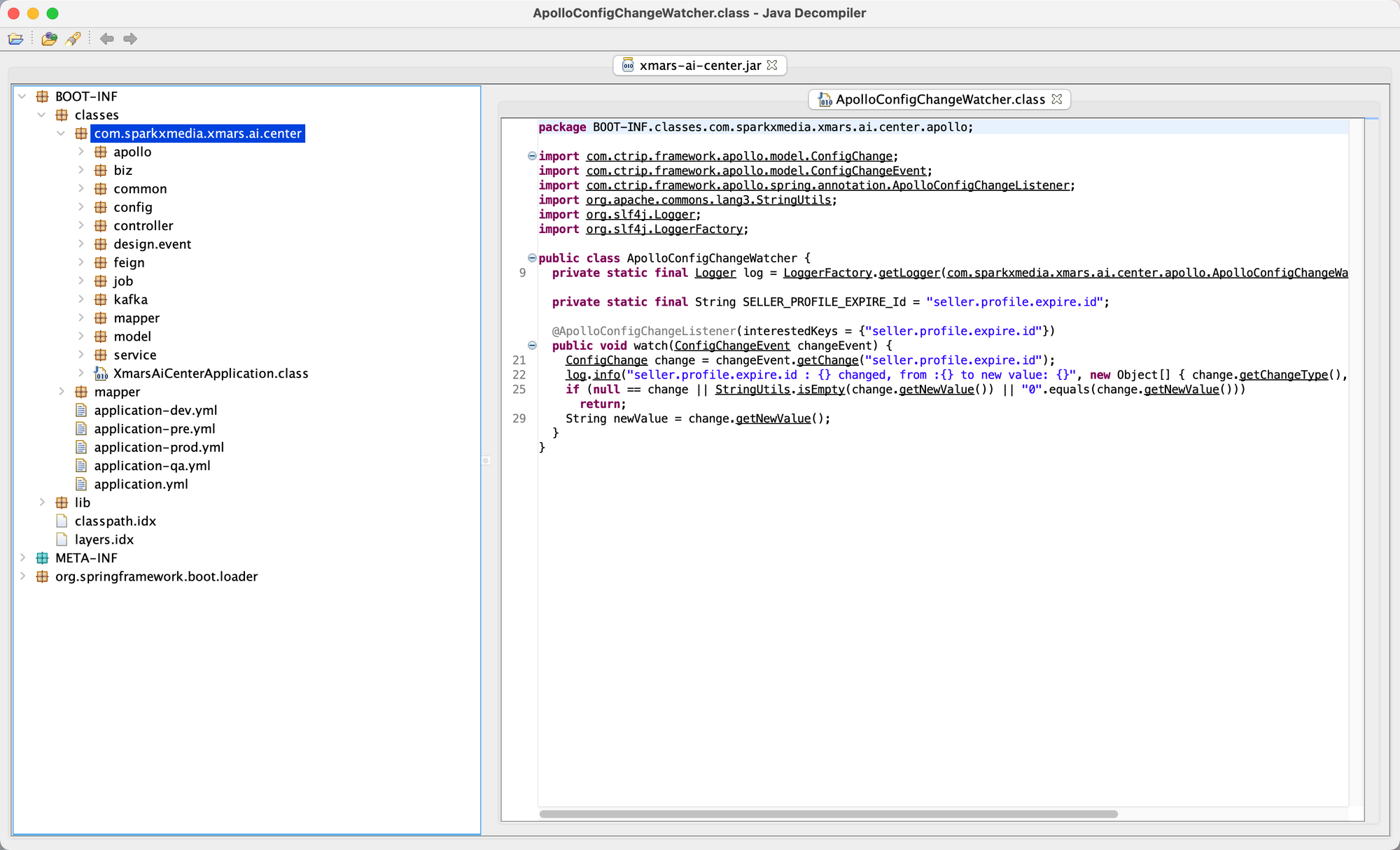Fold the watch method body
Viewport: 1400px width, 850px height.
coord(532,346)
